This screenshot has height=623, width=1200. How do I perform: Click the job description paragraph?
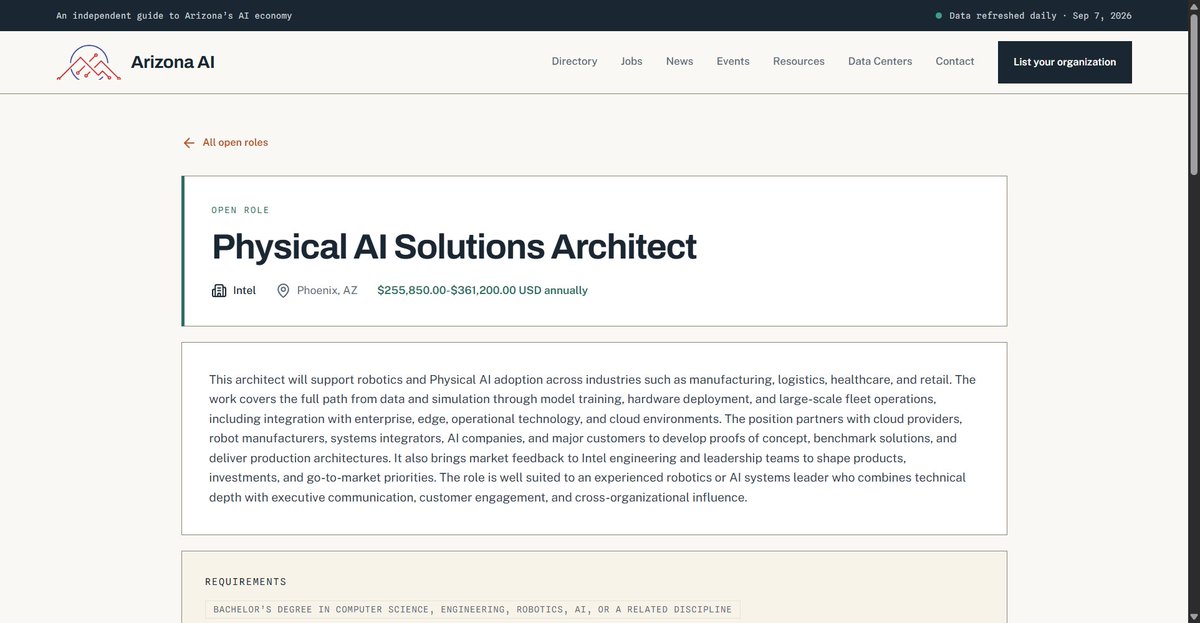pyautogui.click(x=594, y=438)
